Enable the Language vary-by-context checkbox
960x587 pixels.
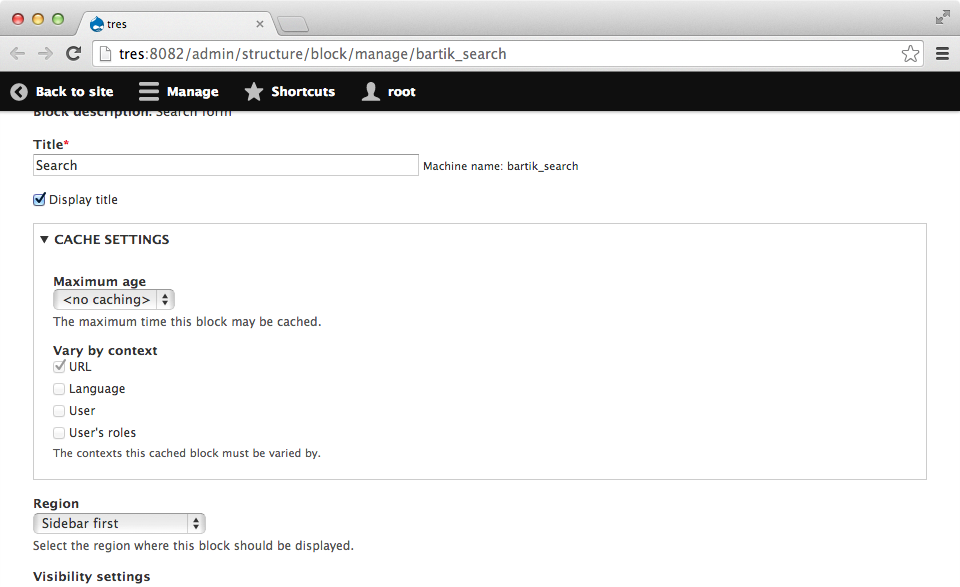(59, 388)
